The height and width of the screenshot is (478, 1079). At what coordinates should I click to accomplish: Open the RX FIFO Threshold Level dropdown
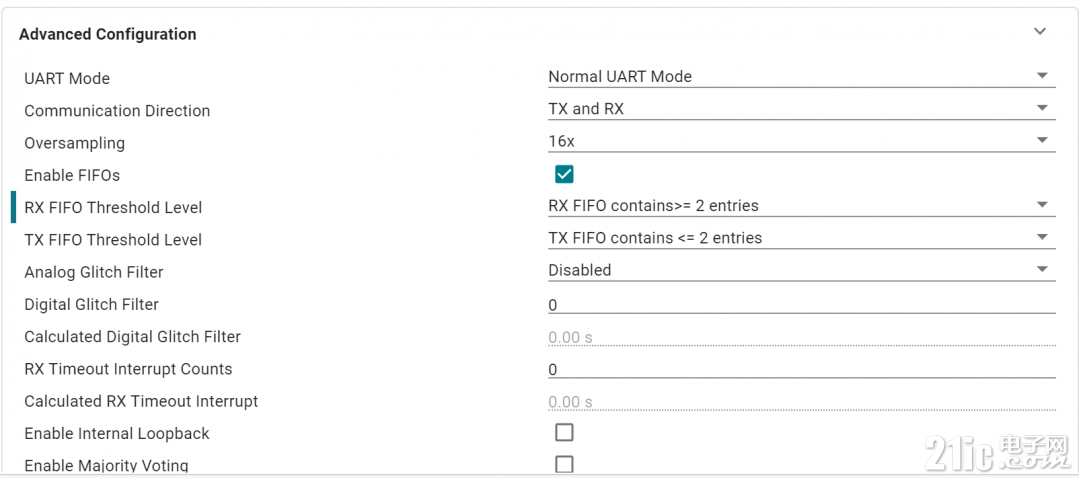click(x=802, y=205)
